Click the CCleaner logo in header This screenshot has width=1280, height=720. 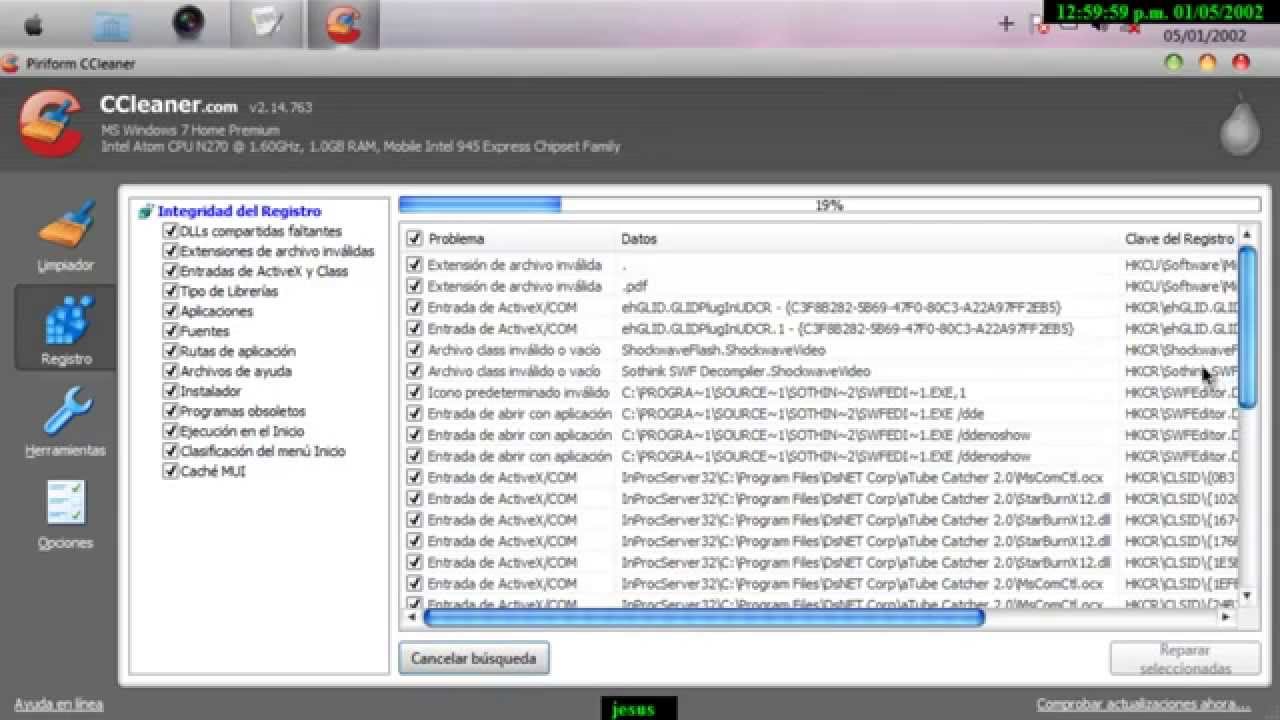coord(49,124)
